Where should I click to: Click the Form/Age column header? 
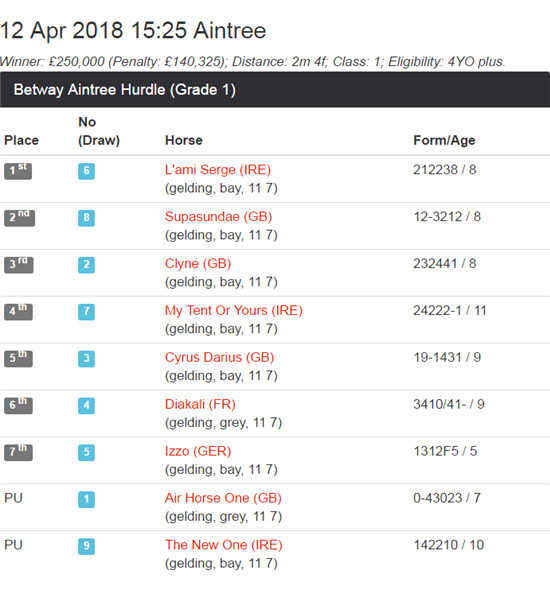(x=444, y=140)
